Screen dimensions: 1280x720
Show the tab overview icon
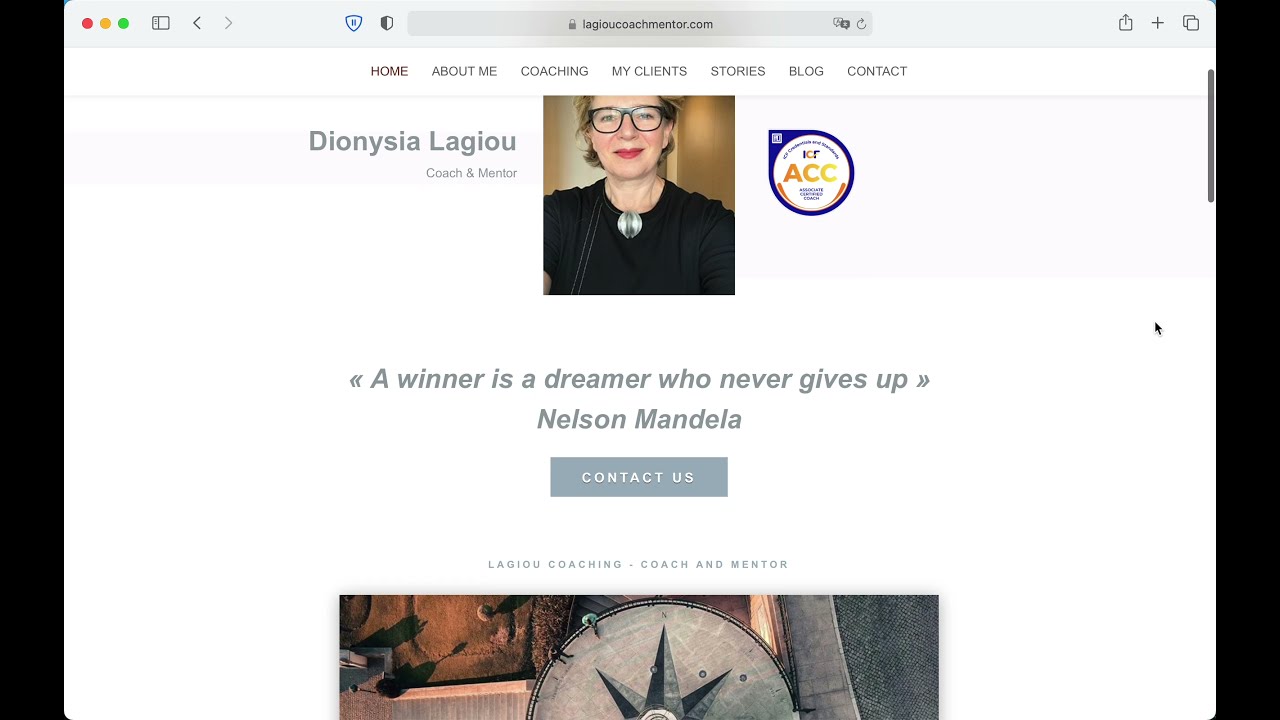(x=1191, y=23)
